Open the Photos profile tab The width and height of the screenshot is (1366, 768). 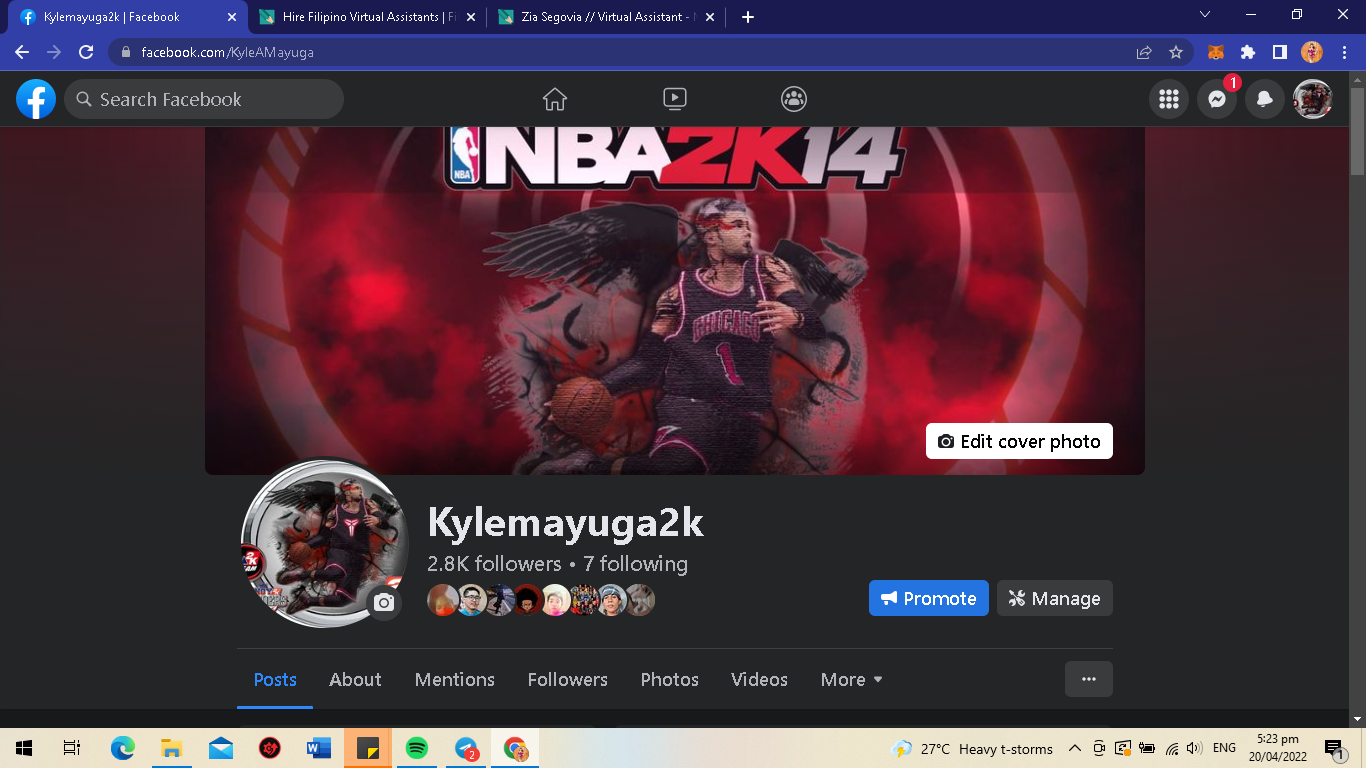[x=670, y=680]
